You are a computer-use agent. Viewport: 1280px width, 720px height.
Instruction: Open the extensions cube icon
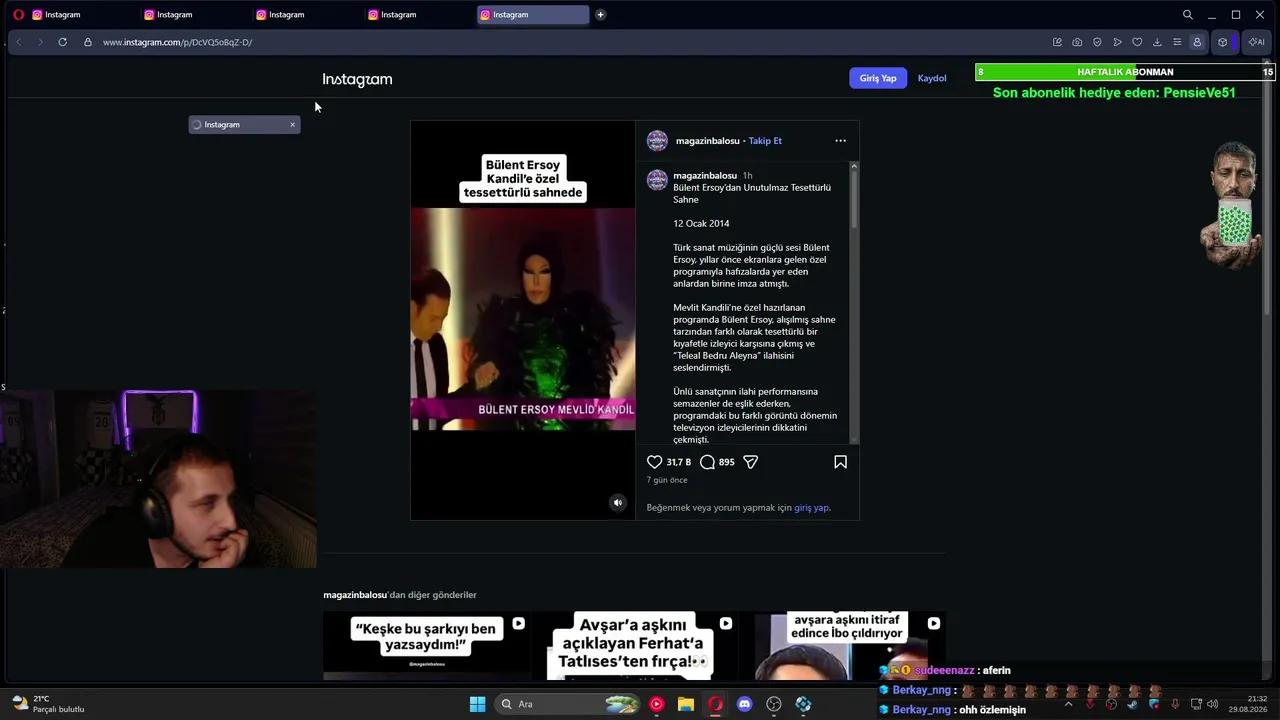pos(1222,42)
